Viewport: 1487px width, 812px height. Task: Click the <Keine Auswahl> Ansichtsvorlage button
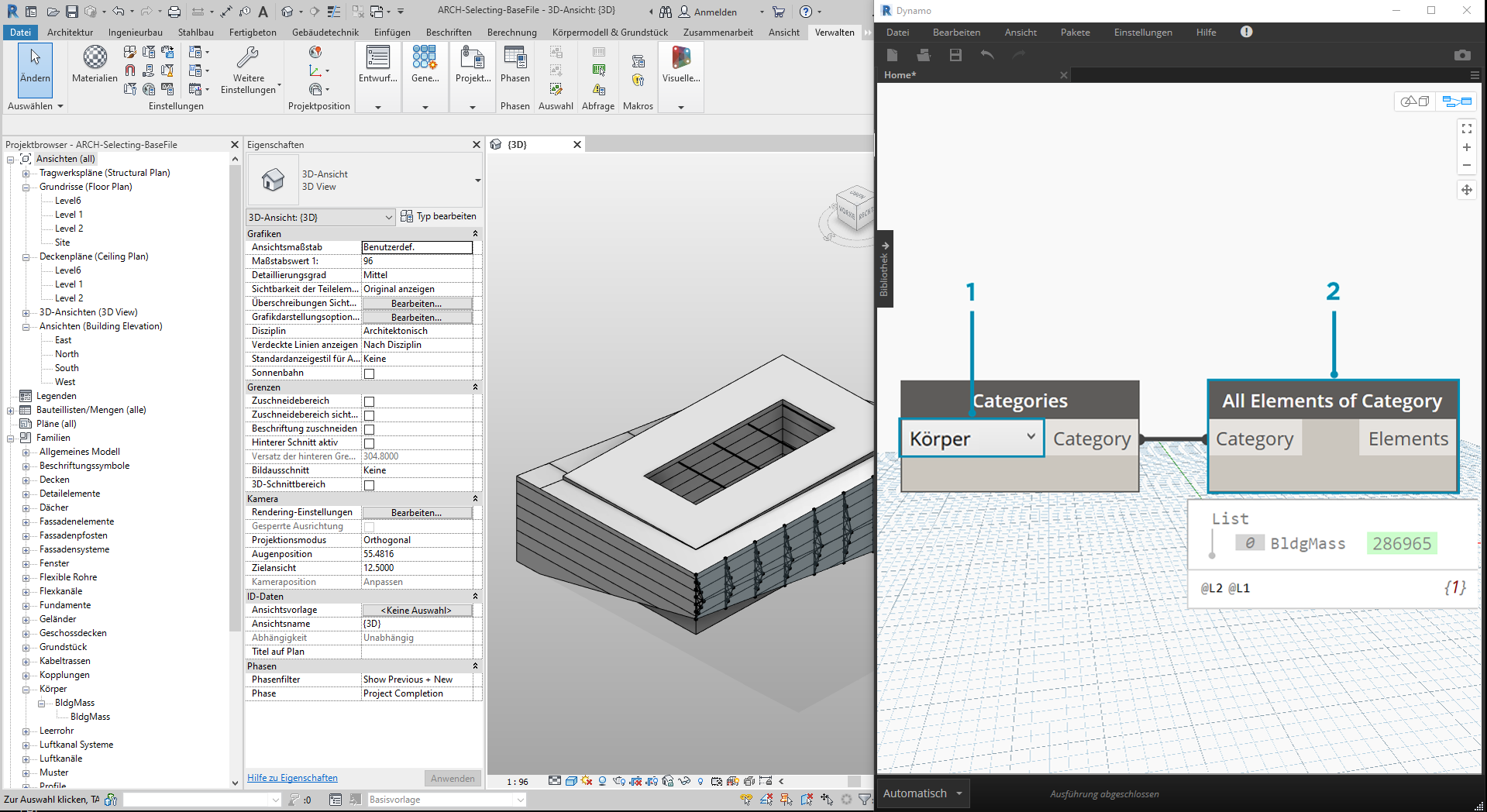click(417, 611)
